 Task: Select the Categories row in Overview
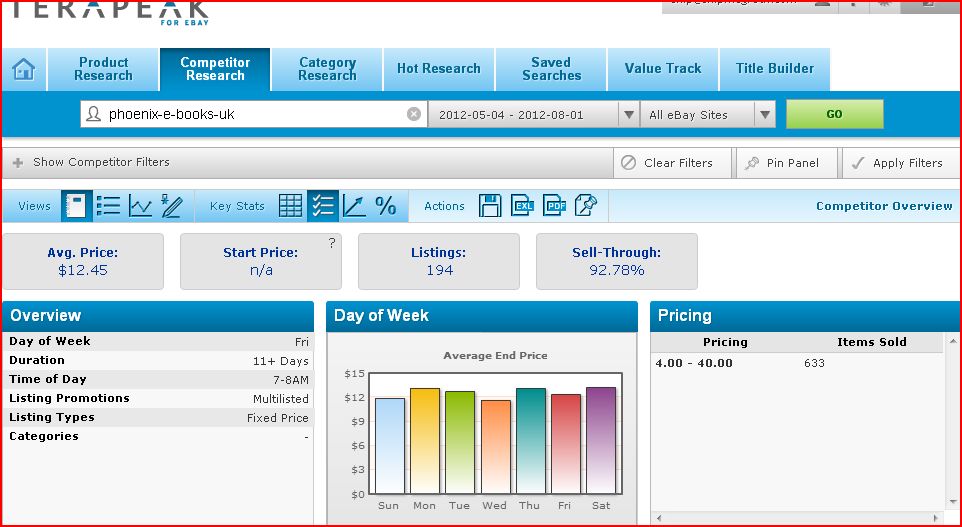[158, 437]
